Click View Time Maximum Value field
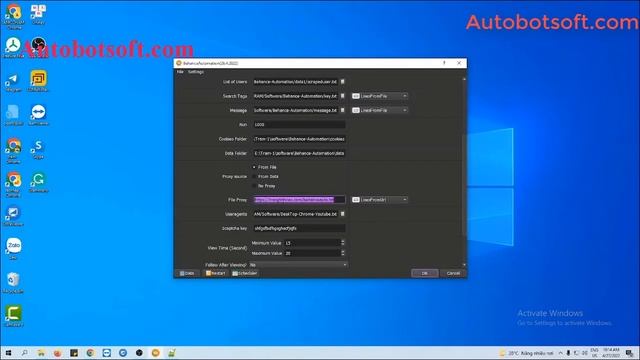This screenshot has width=640, height=360. pyautogui.click(x=312, y=253)
